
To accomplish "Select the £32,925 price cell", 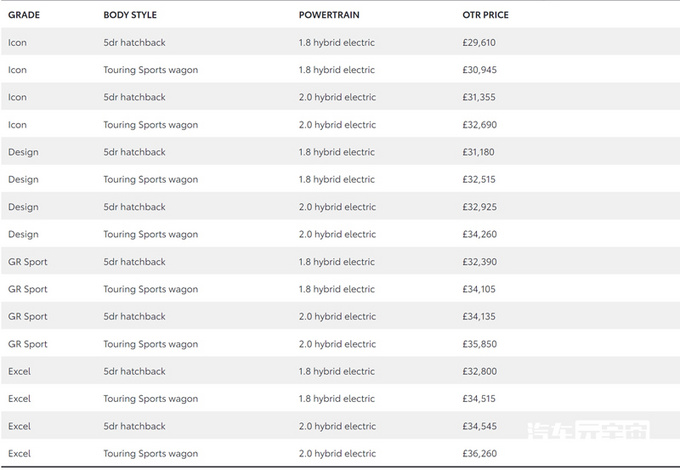I will point(473,207).
